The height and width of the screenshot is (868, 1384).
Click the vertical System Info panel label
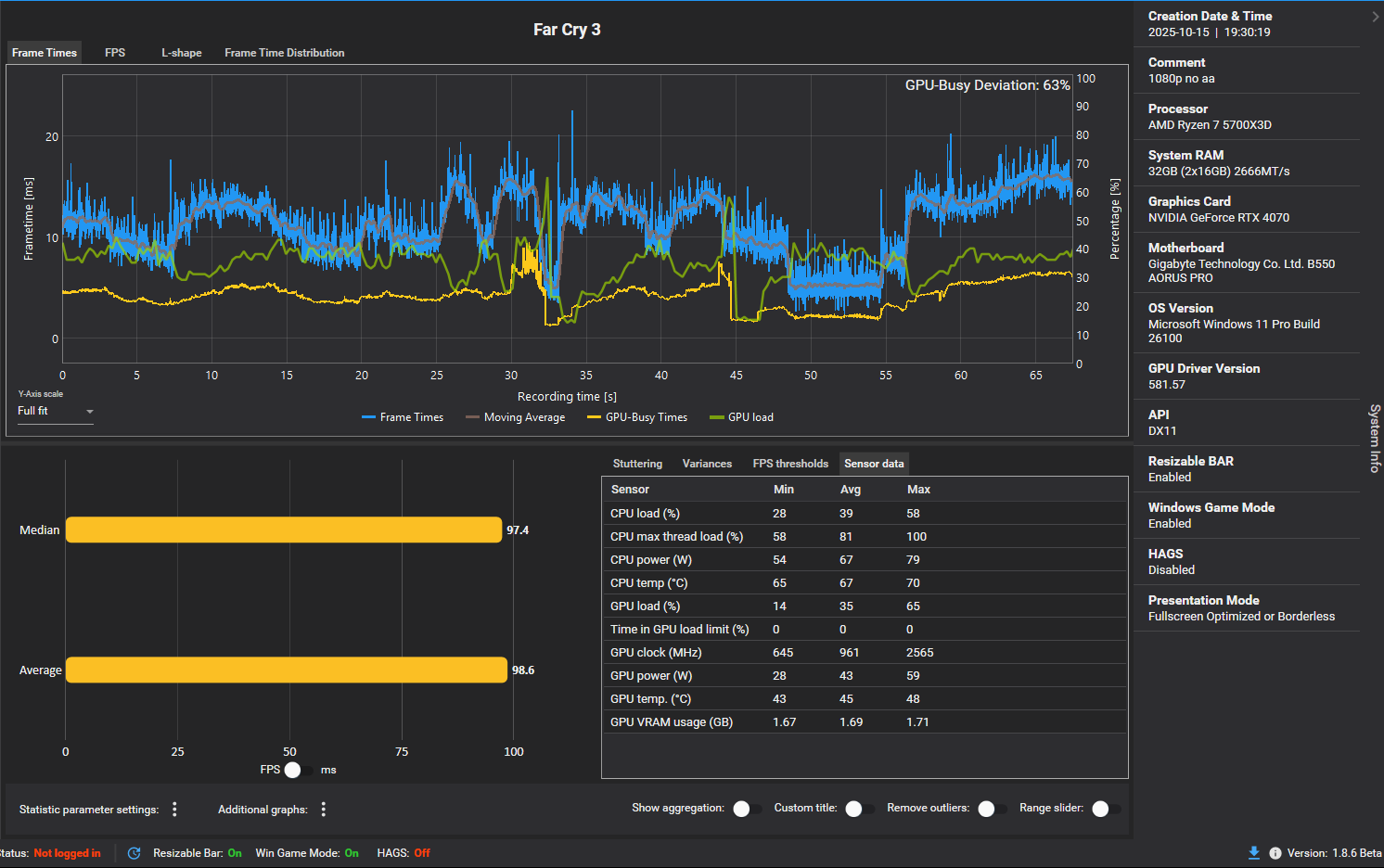(1375, 439)
